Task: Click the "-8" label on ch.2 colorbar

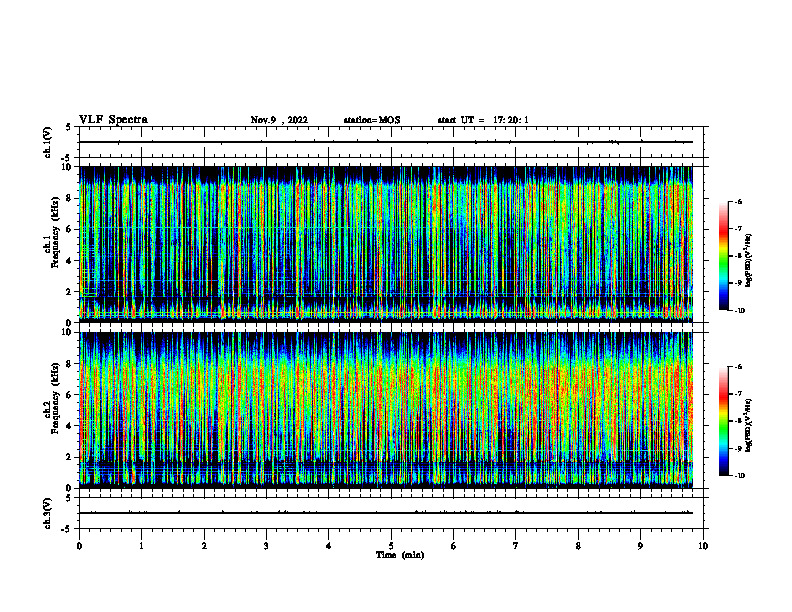Action: 738,421
